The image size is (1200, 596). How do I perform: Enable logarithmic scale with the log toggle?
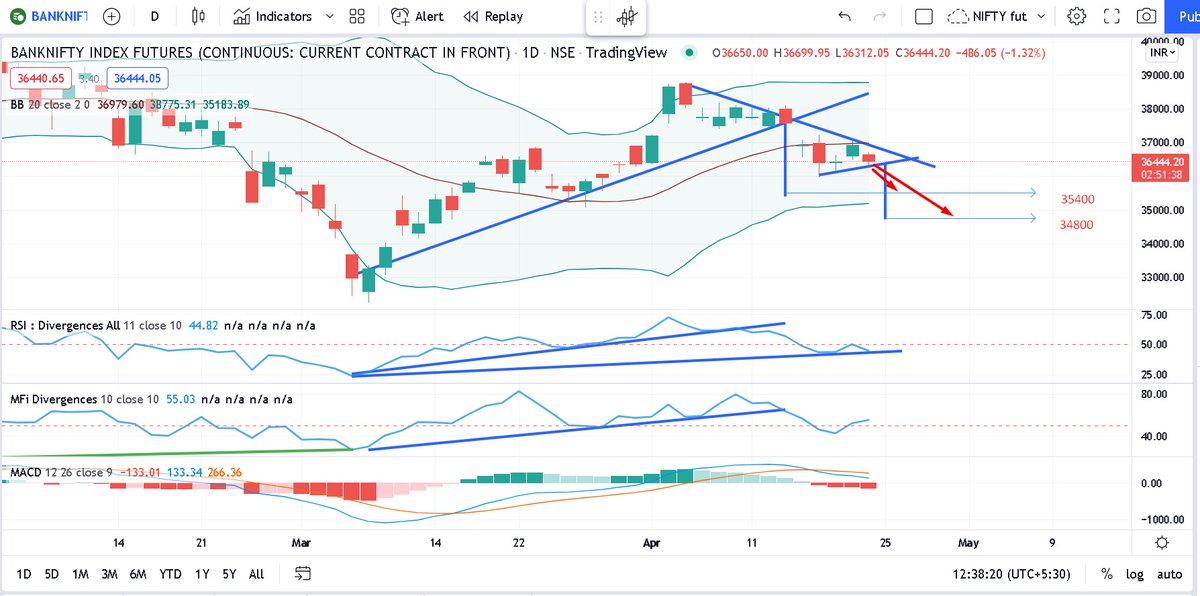click(x=1135, y=573)
